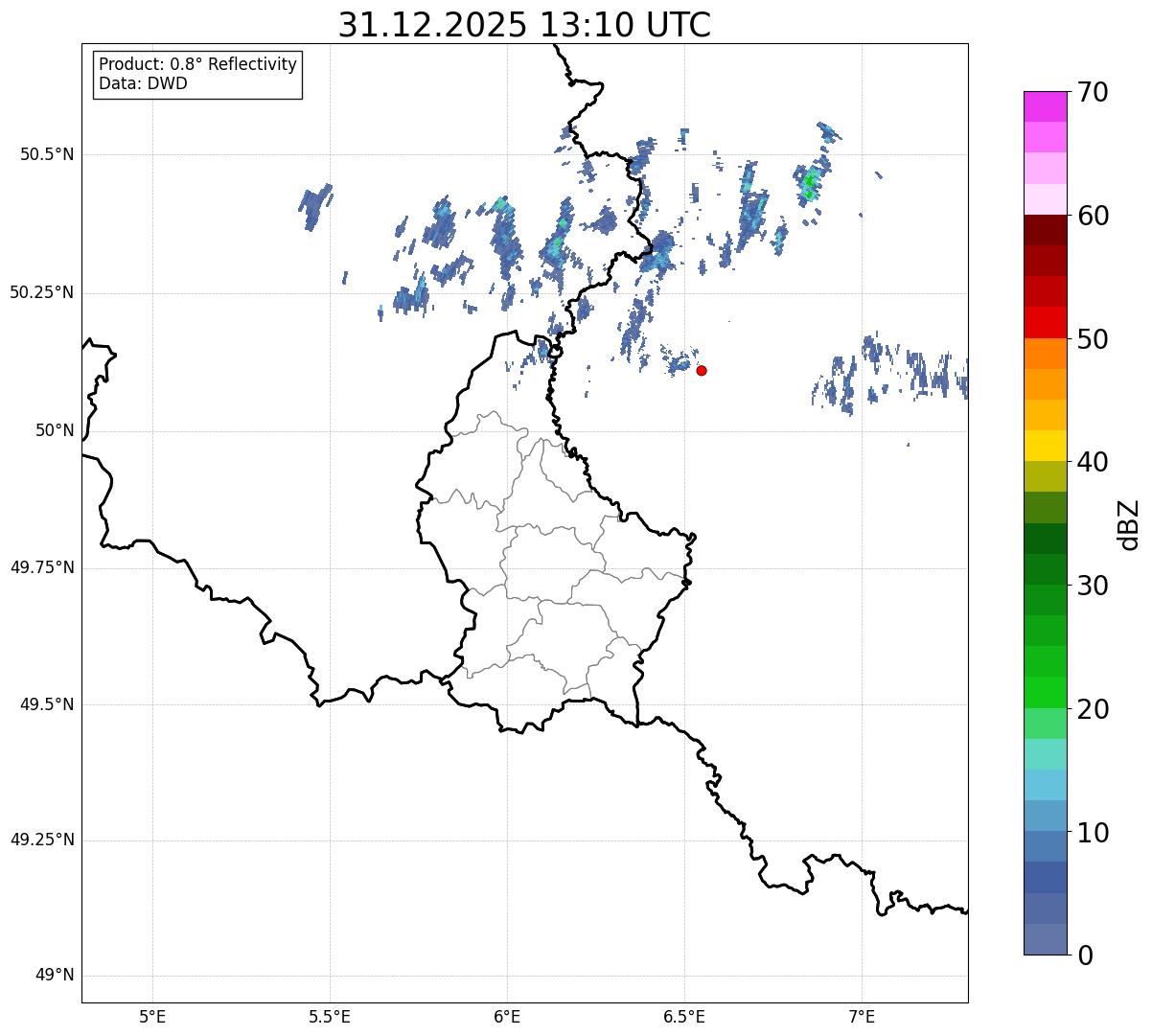Click the colorbar value 50

pyautogui.click(x=1093, y=339)
